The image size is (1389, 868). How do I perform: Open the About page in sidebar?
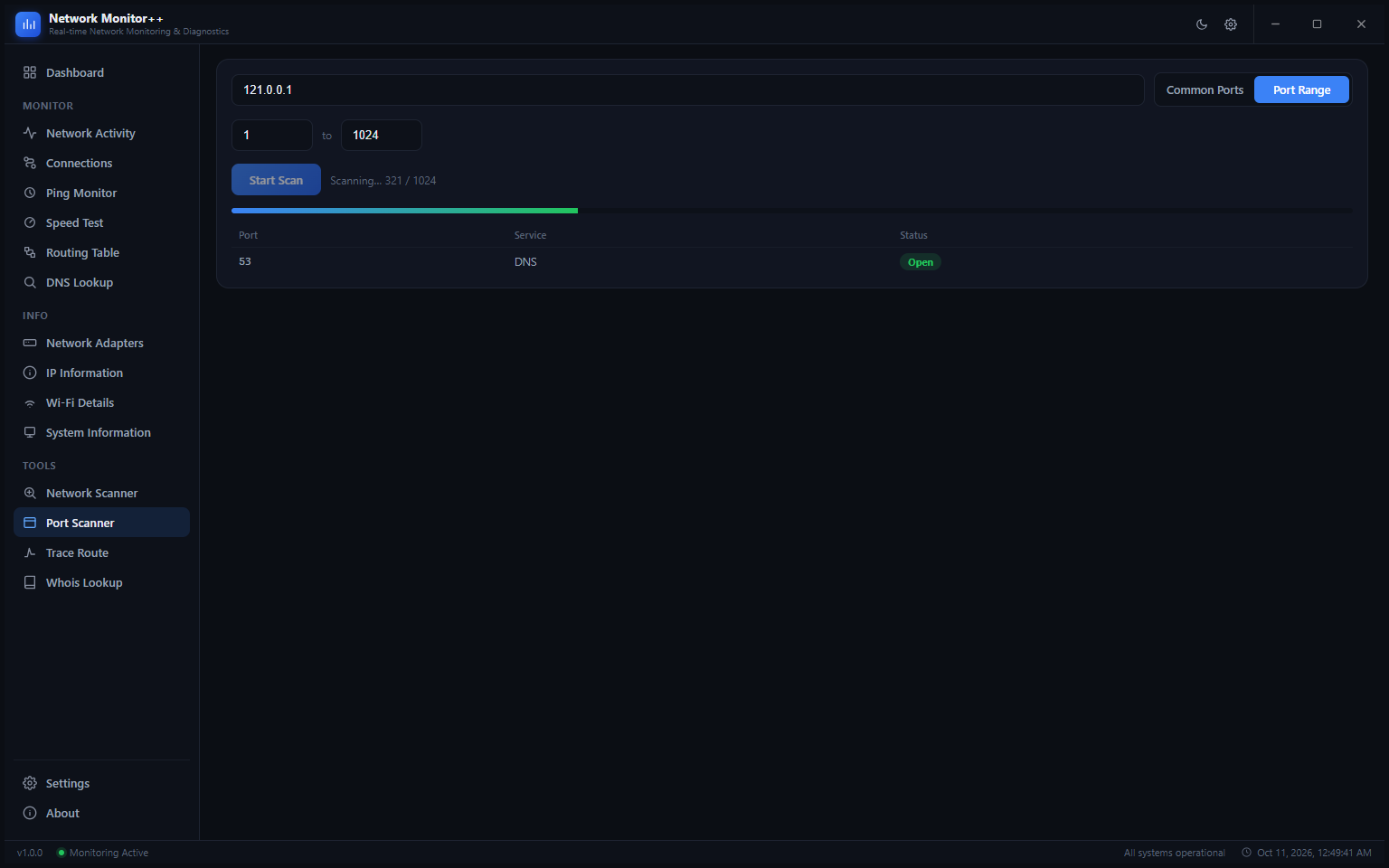point(102,813)
